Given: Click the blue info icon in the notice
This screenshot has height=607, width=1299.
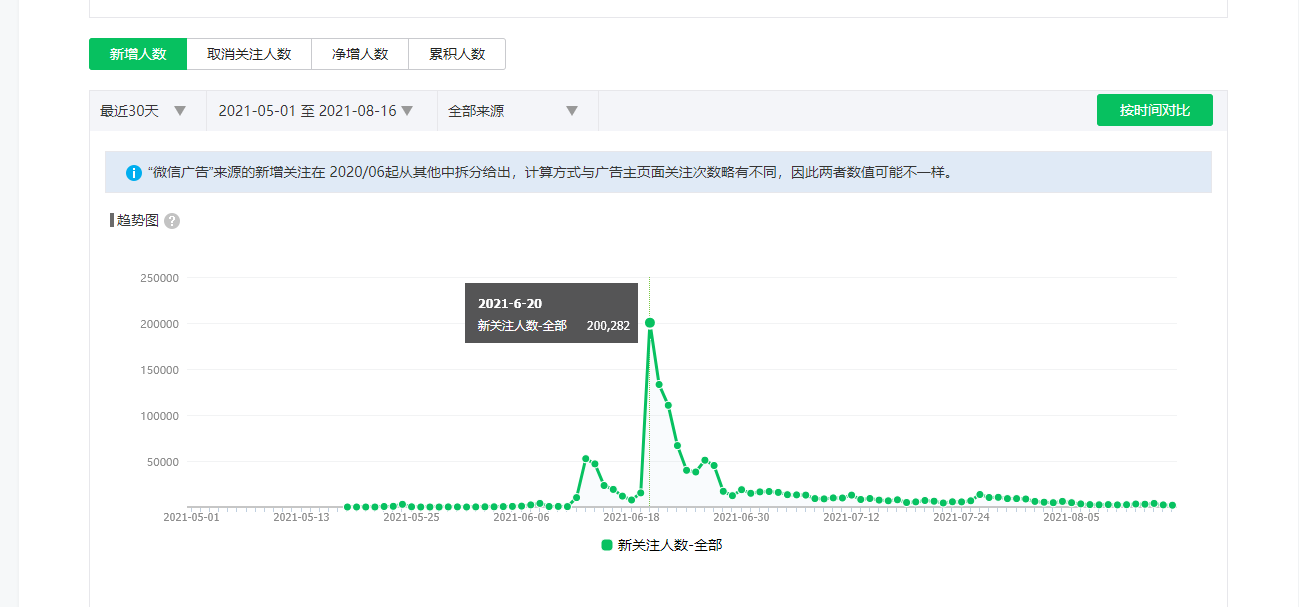Looking at the screenshot, I should point(134,173).
